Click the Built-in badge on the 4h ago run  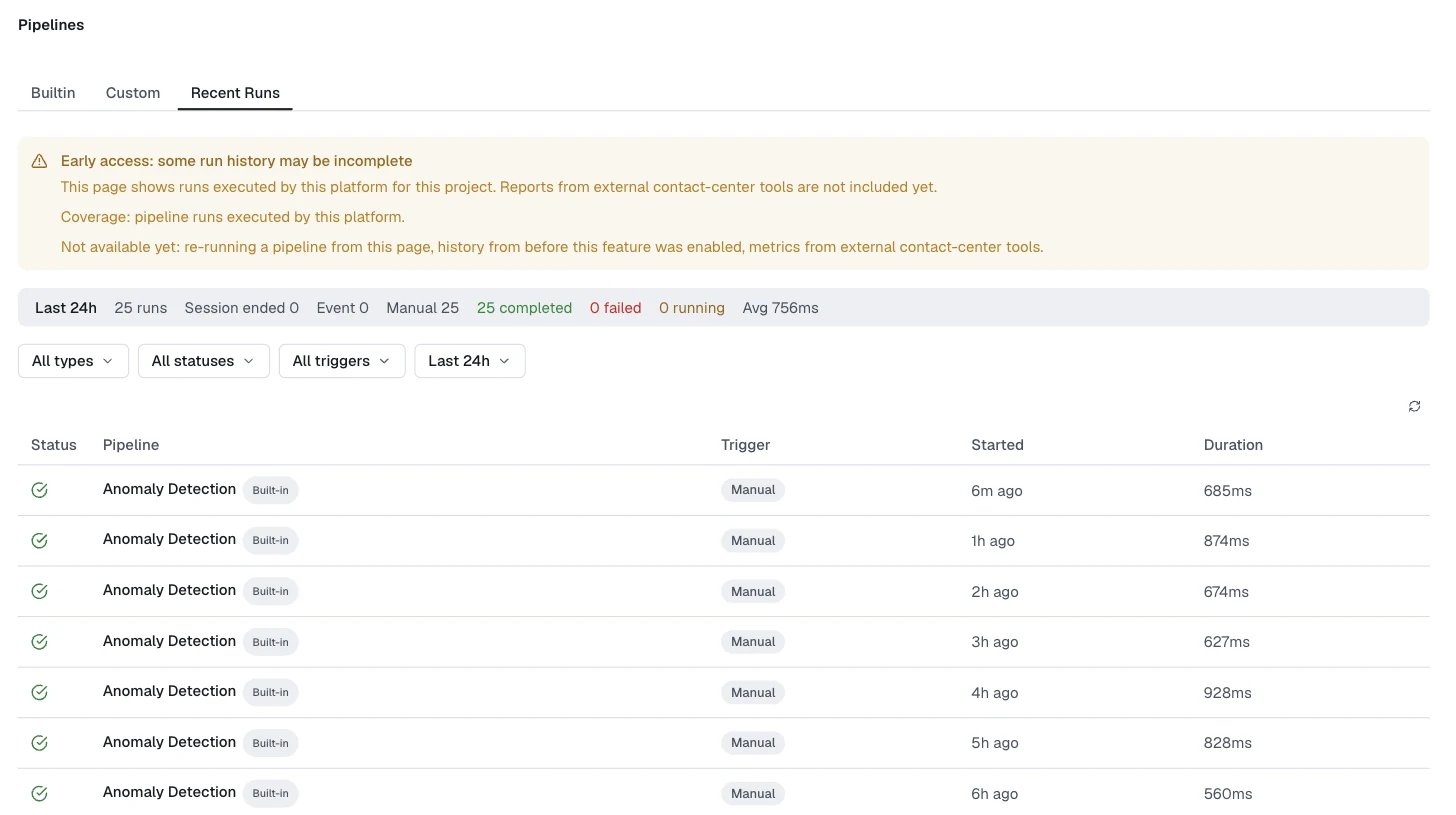pos(270,692)
